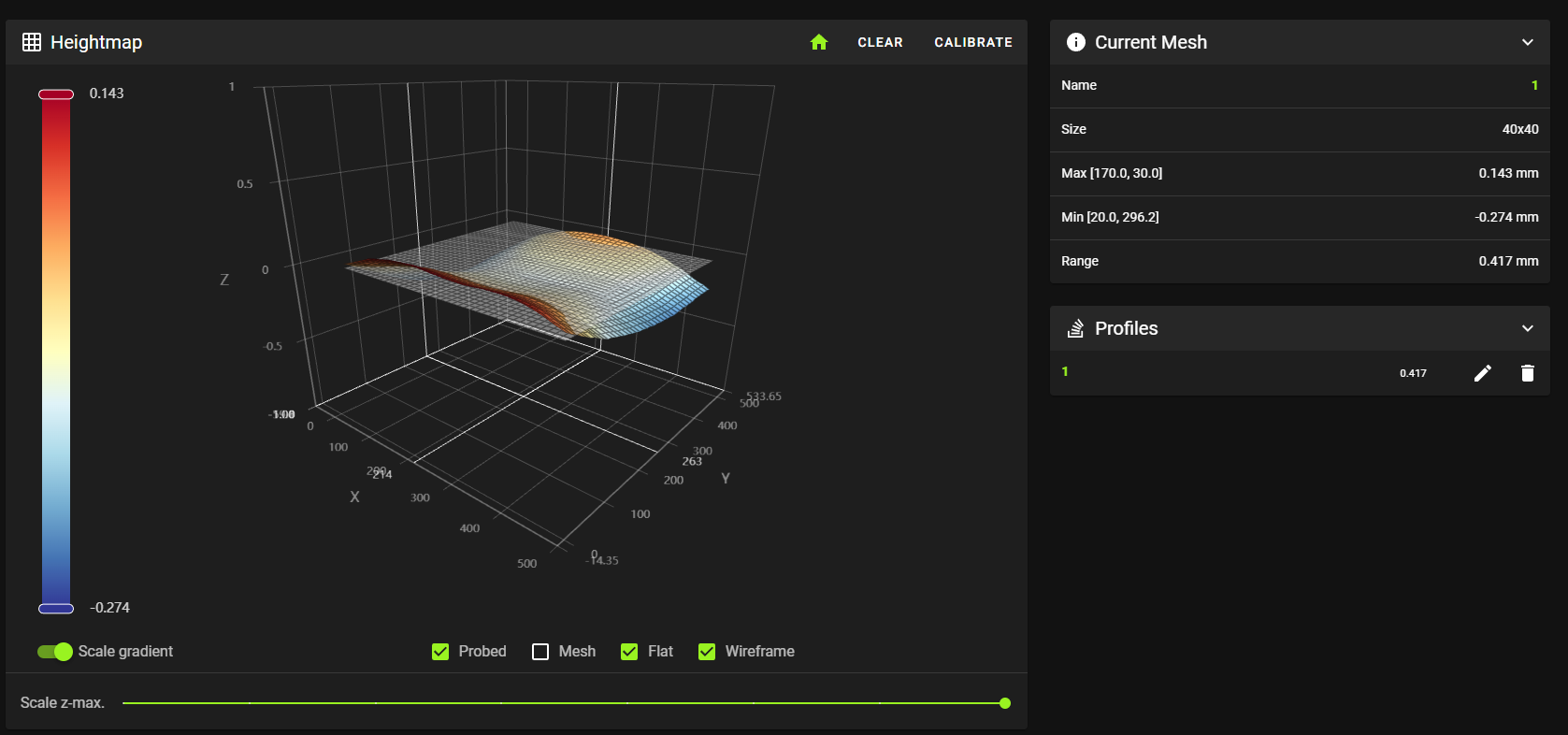1568x735 pixels.
Task: Click the Profiles panel title
Action: [1127, 328]
